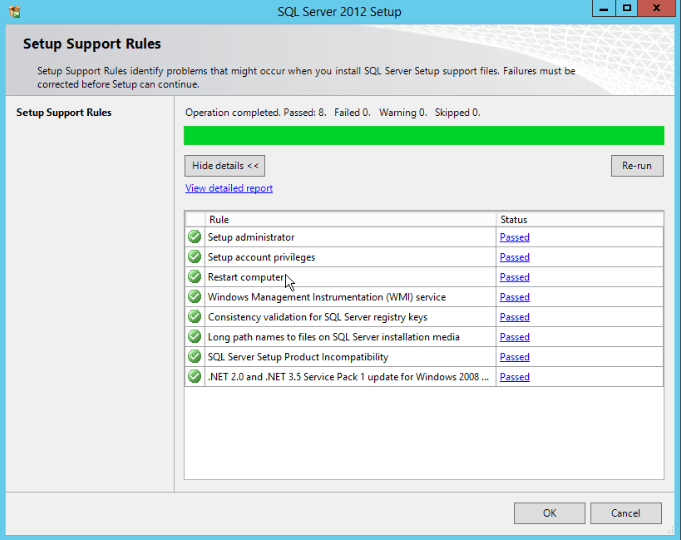Open the View detailed report link
The width and height of the screenshot is (681, 540).
[x=229, y=189]
